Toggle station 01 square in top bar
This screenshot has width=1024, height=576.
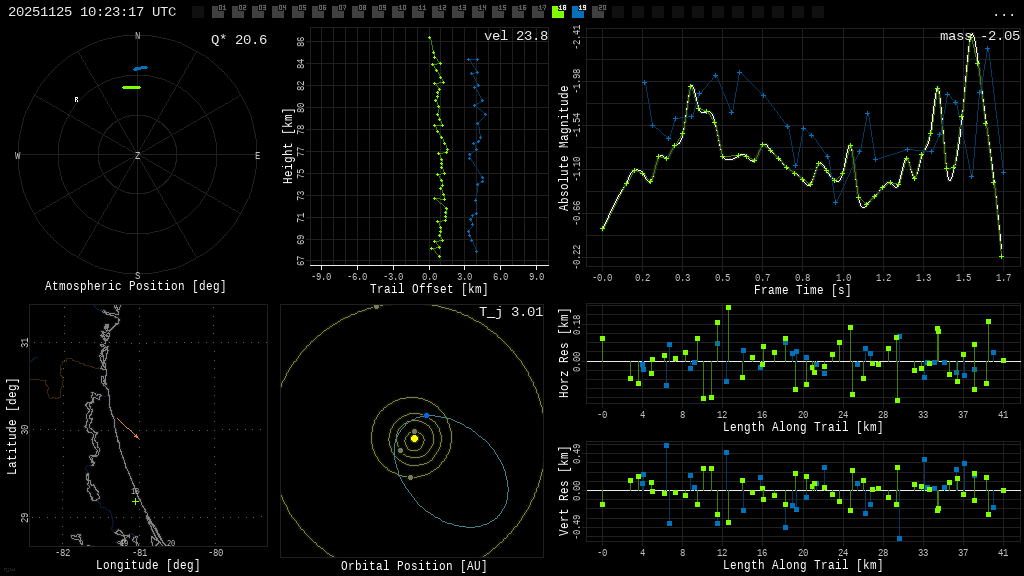pos(218,12)
